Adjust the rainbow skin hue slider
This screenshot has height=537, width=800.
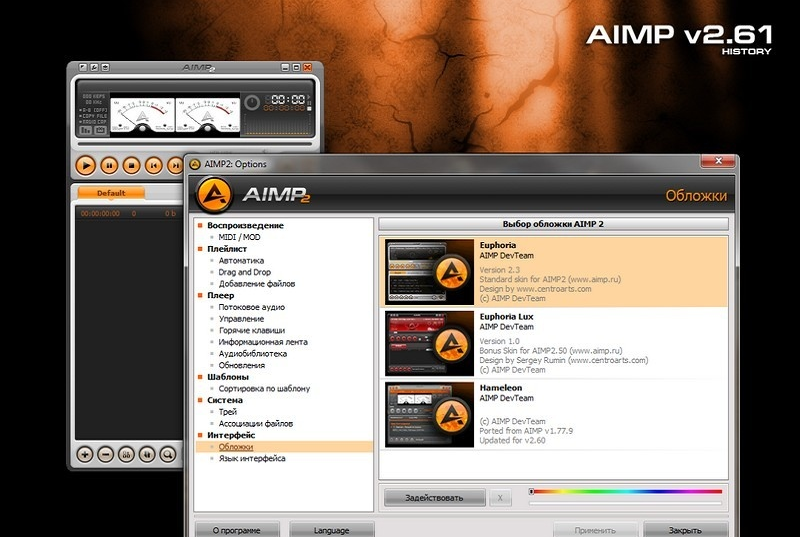point(625,491)
